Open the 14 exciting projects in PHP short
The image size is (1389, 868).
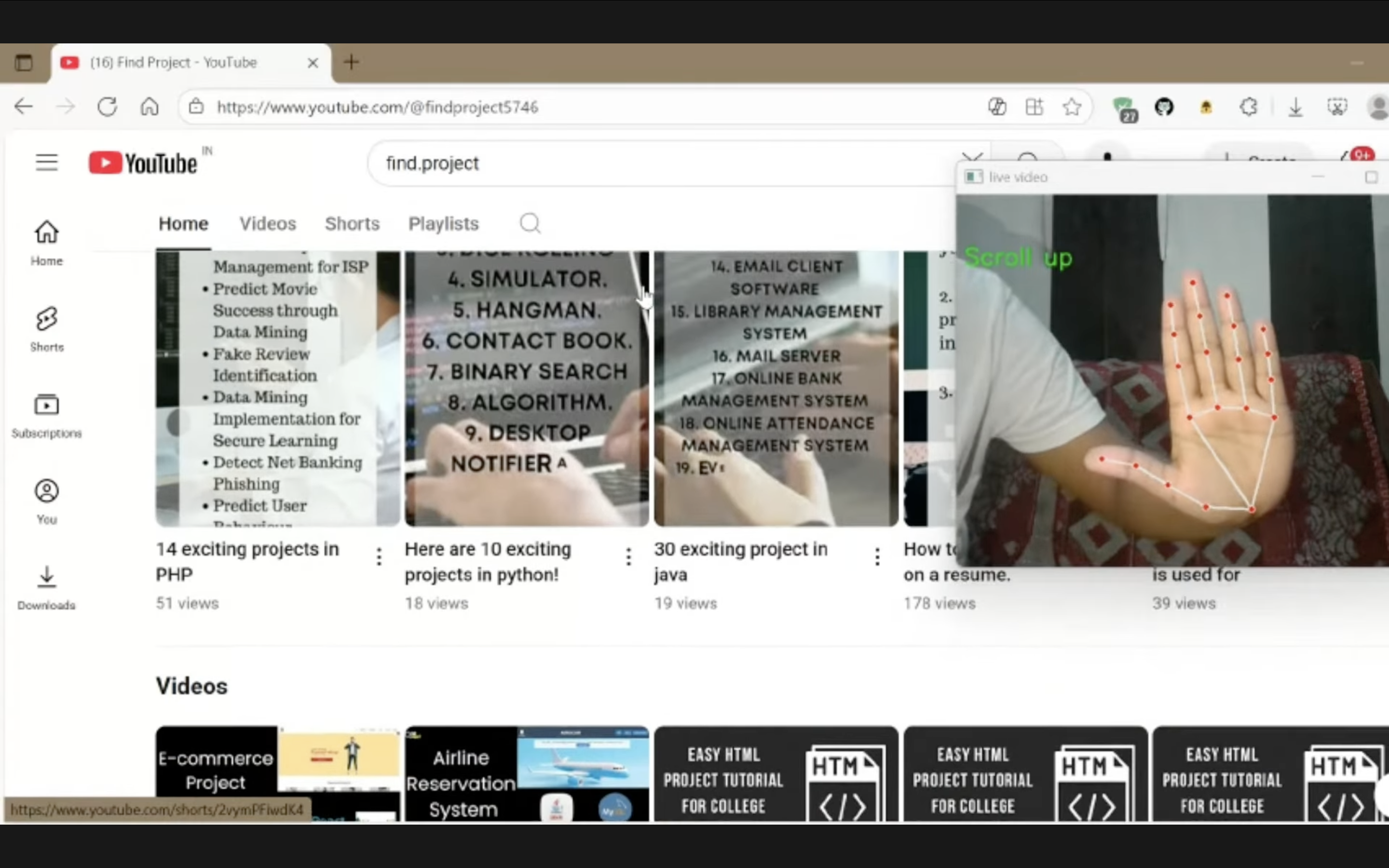click(278, 389)
